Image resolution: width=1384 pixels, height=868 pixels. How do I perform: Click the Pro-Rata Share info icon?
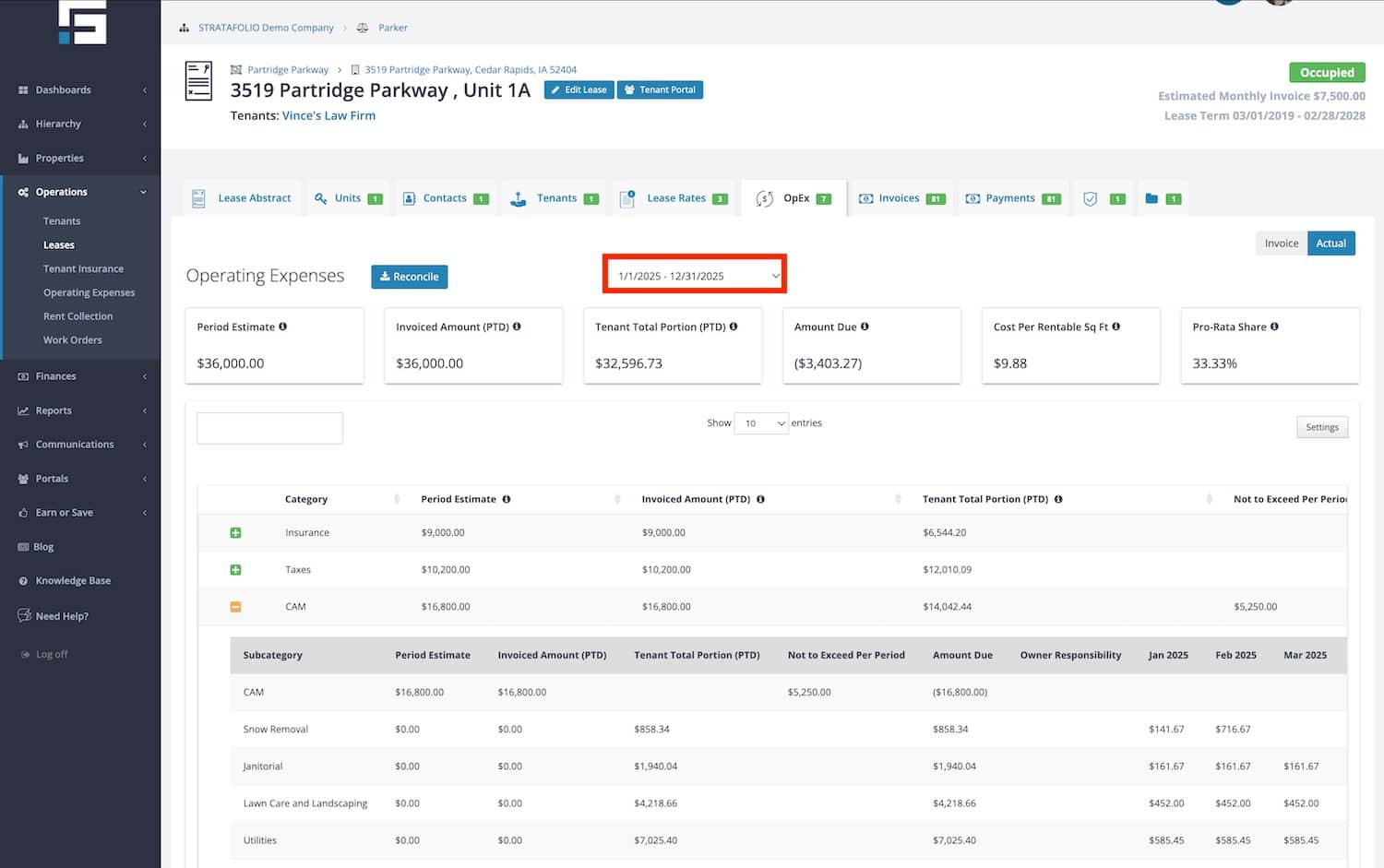(1274, 327)
